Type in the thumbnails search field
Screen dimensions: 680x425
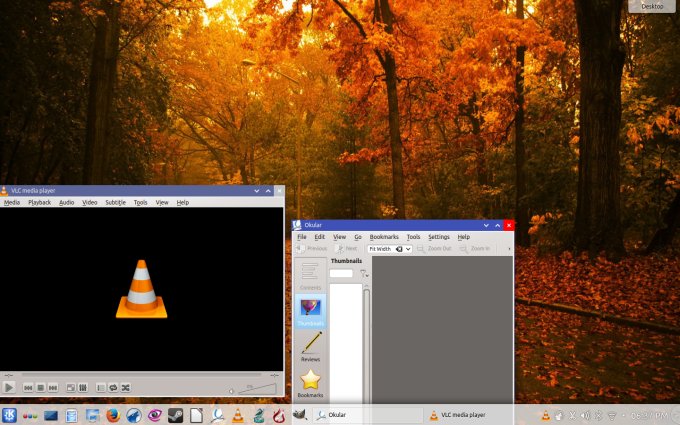pos(342,273)
